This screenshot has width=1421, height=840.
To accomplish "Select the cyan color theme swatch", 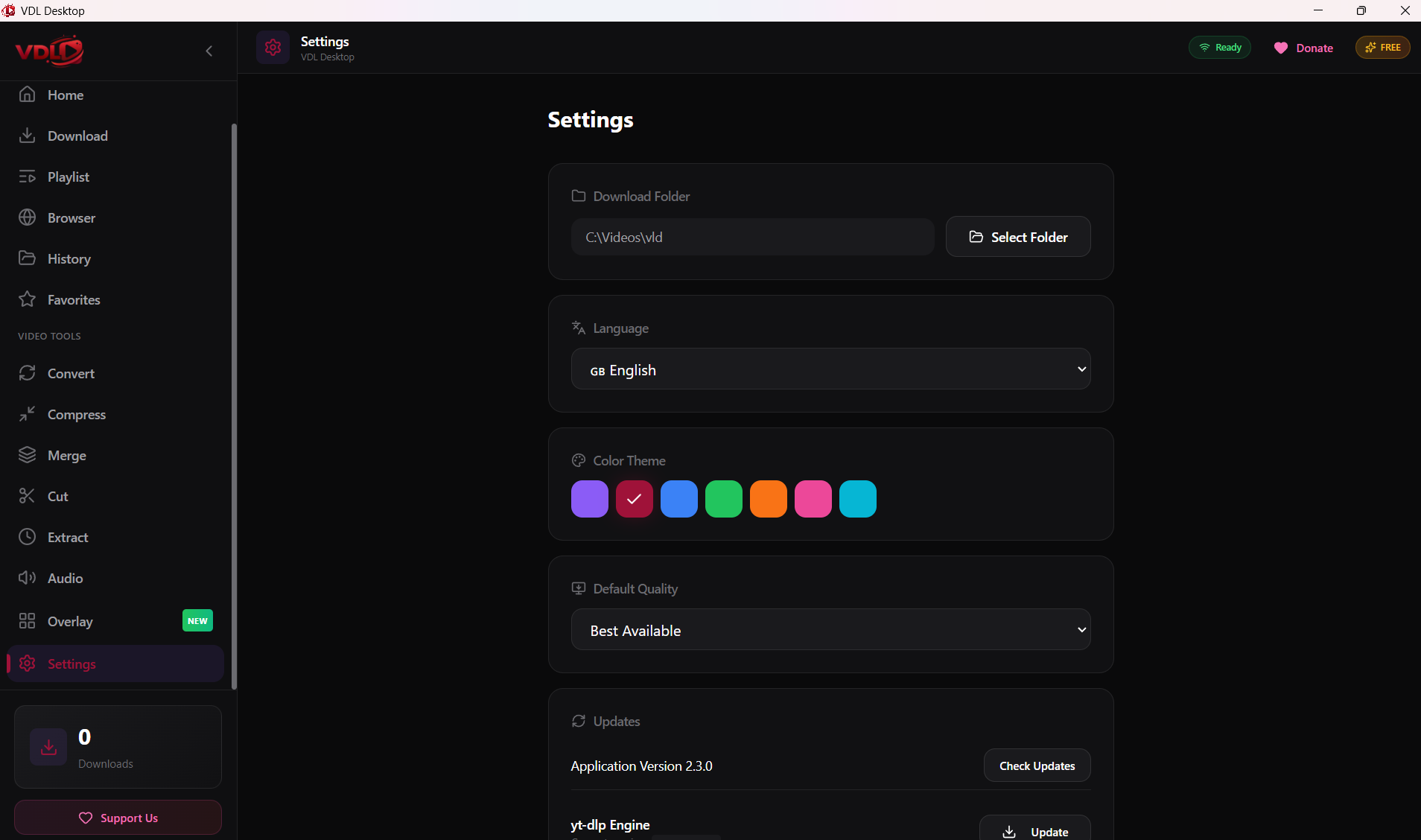I will pyautogui.click(x=857, y=499).
